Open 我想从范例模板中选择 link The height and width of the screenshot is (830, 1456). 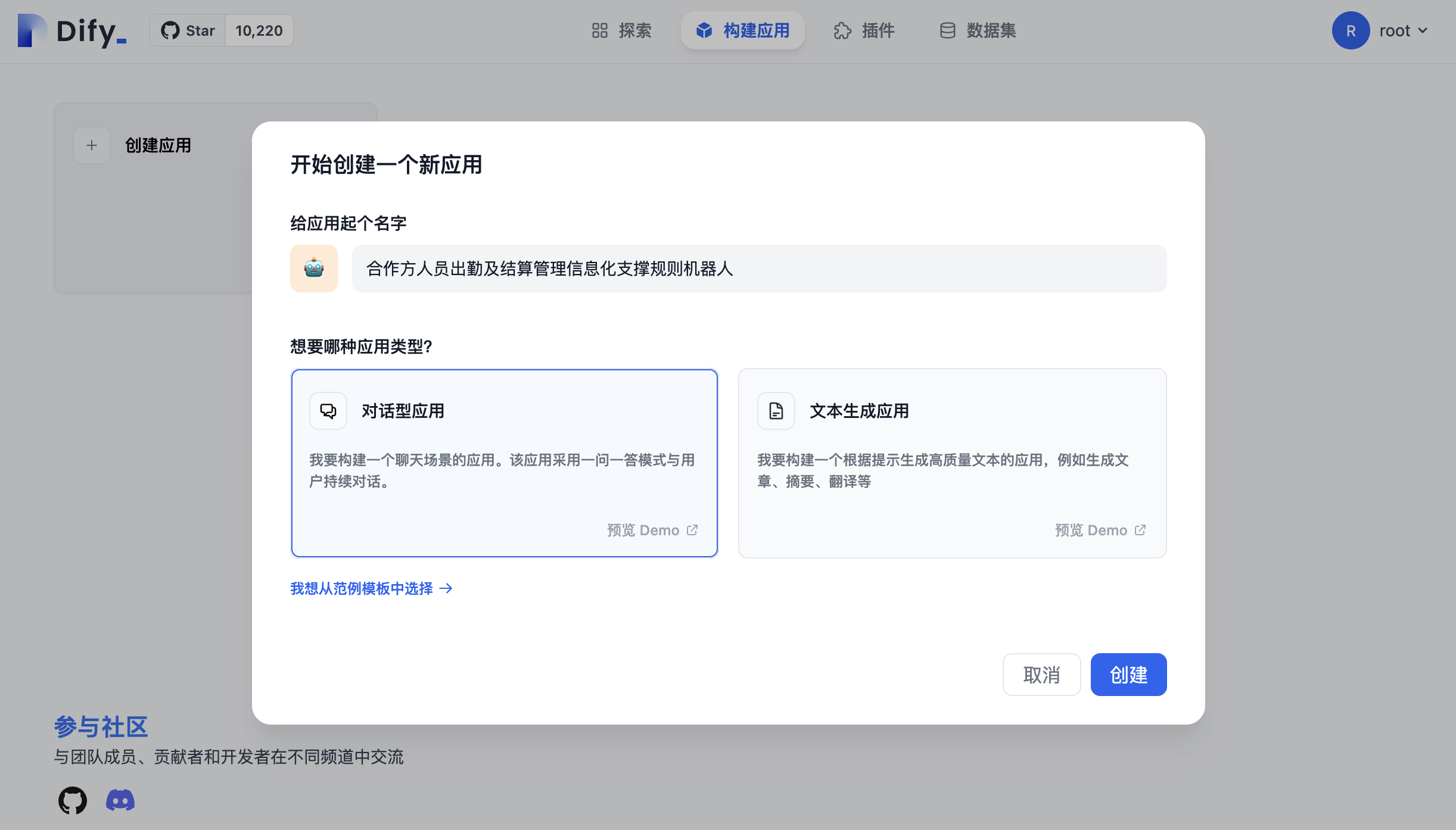tap(371, 588)
